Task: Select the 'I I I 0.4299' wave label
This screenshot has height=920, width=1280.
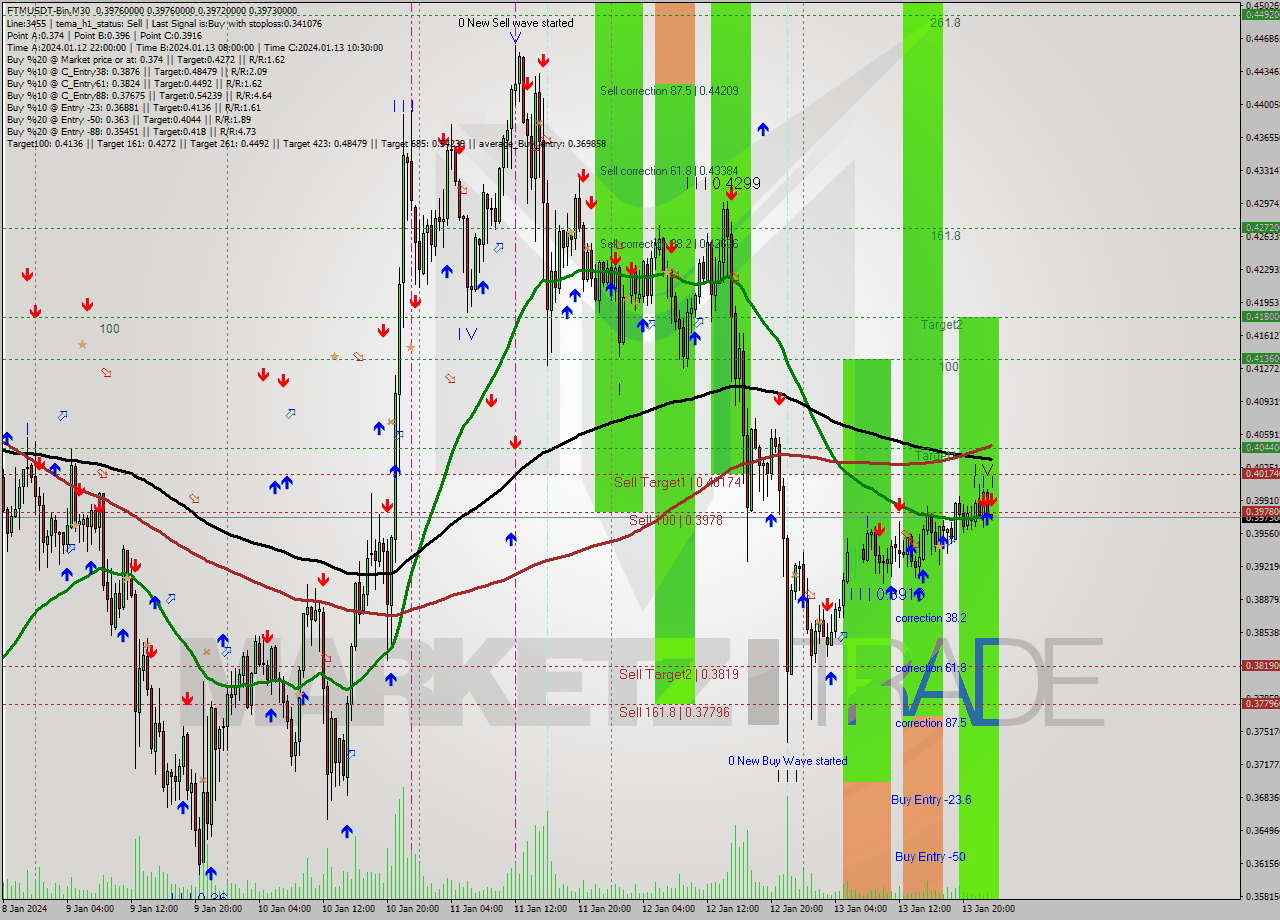Action: [723, 184]
